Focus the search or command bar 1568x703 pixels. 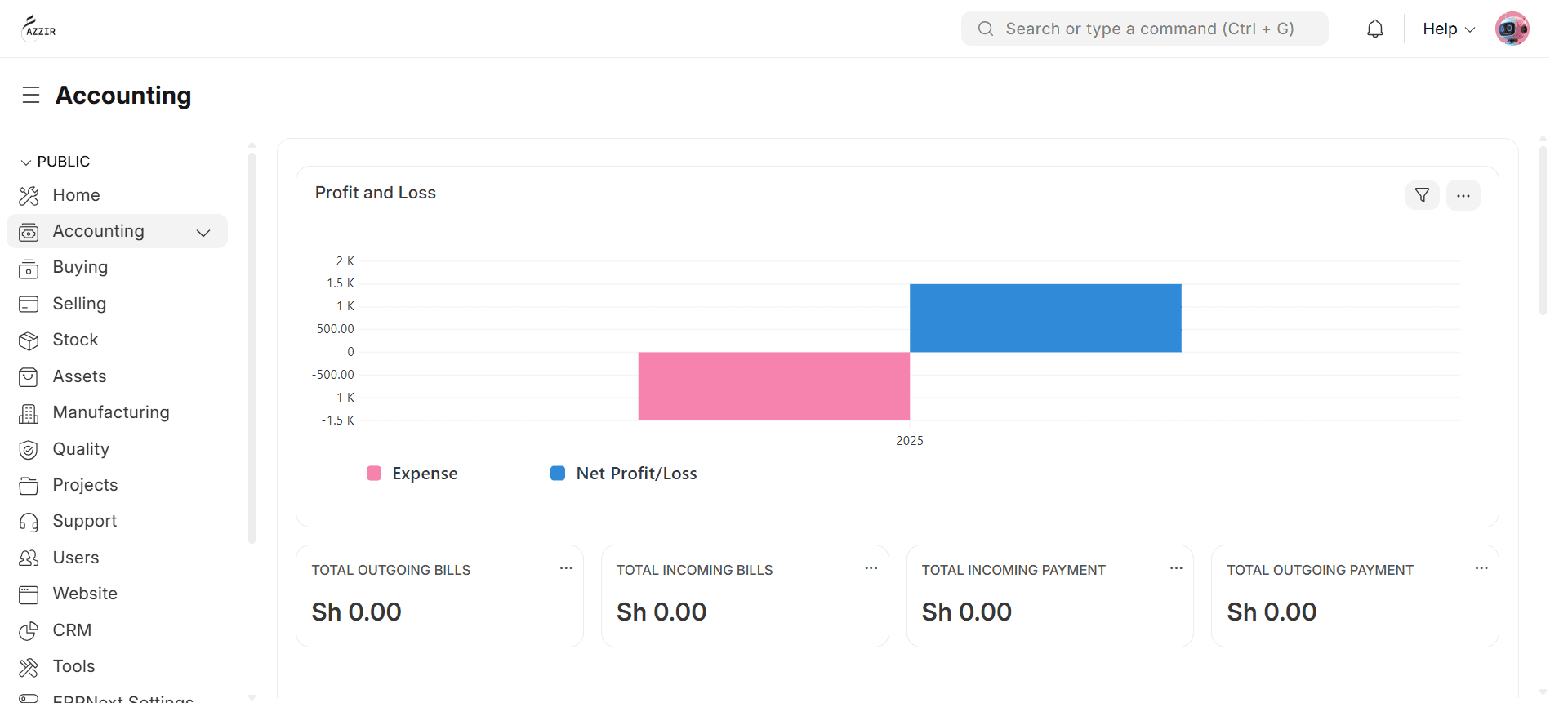coord(1143,29)
